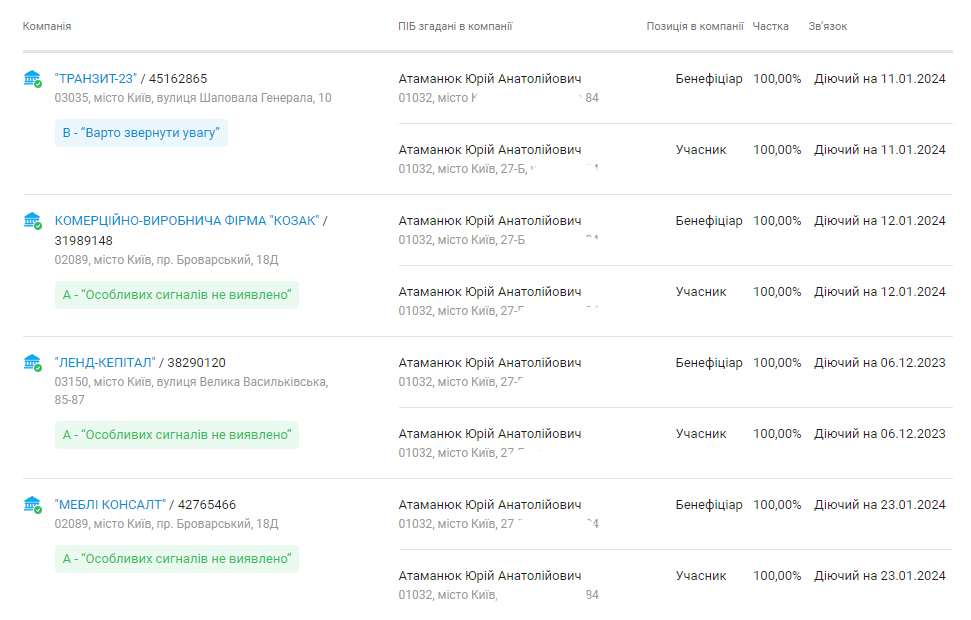Click the "Зв'язок" column header

coord(827,26)
